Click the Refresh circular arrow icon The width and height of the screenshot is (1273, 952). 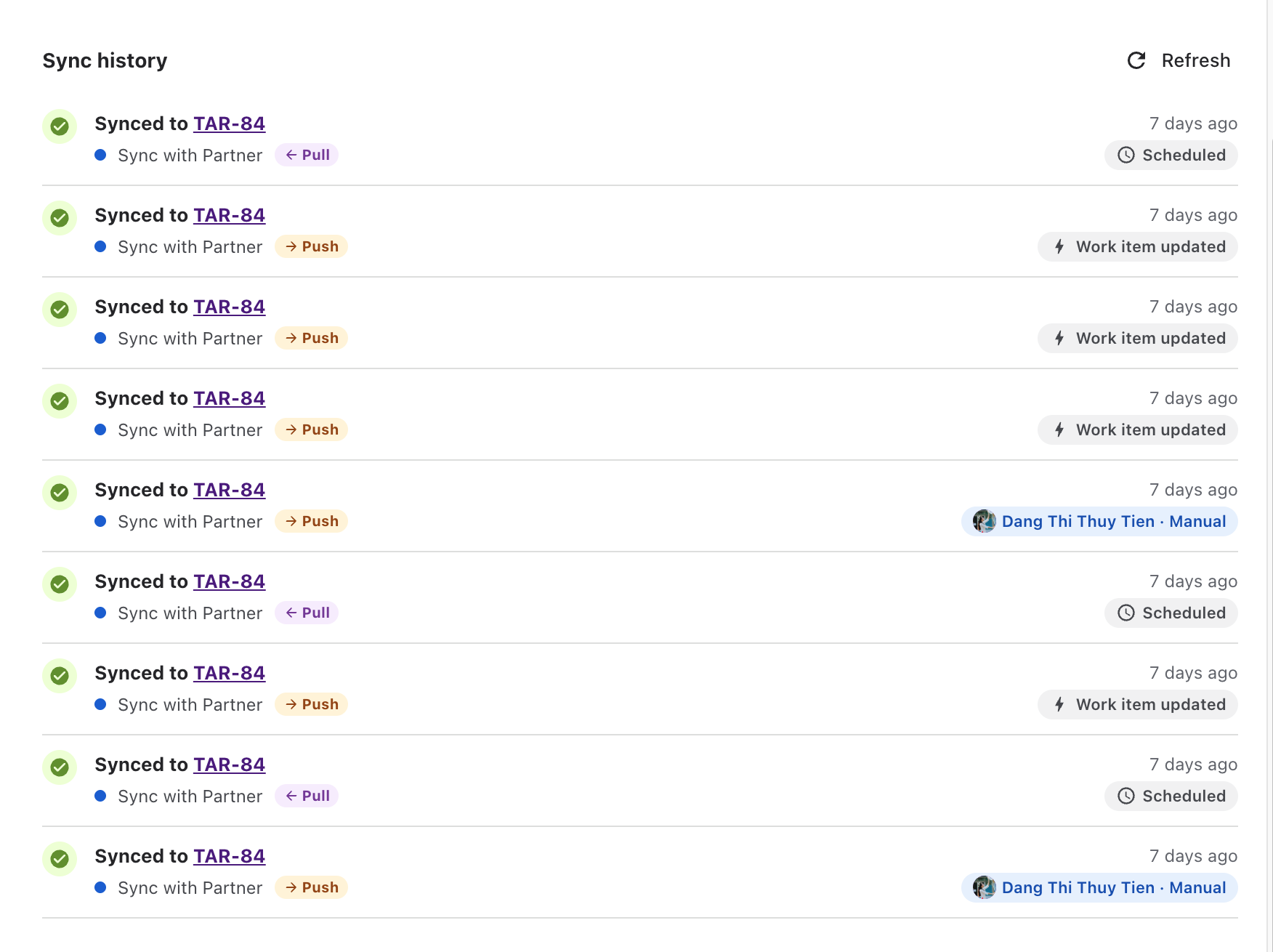click(1136, 60)
